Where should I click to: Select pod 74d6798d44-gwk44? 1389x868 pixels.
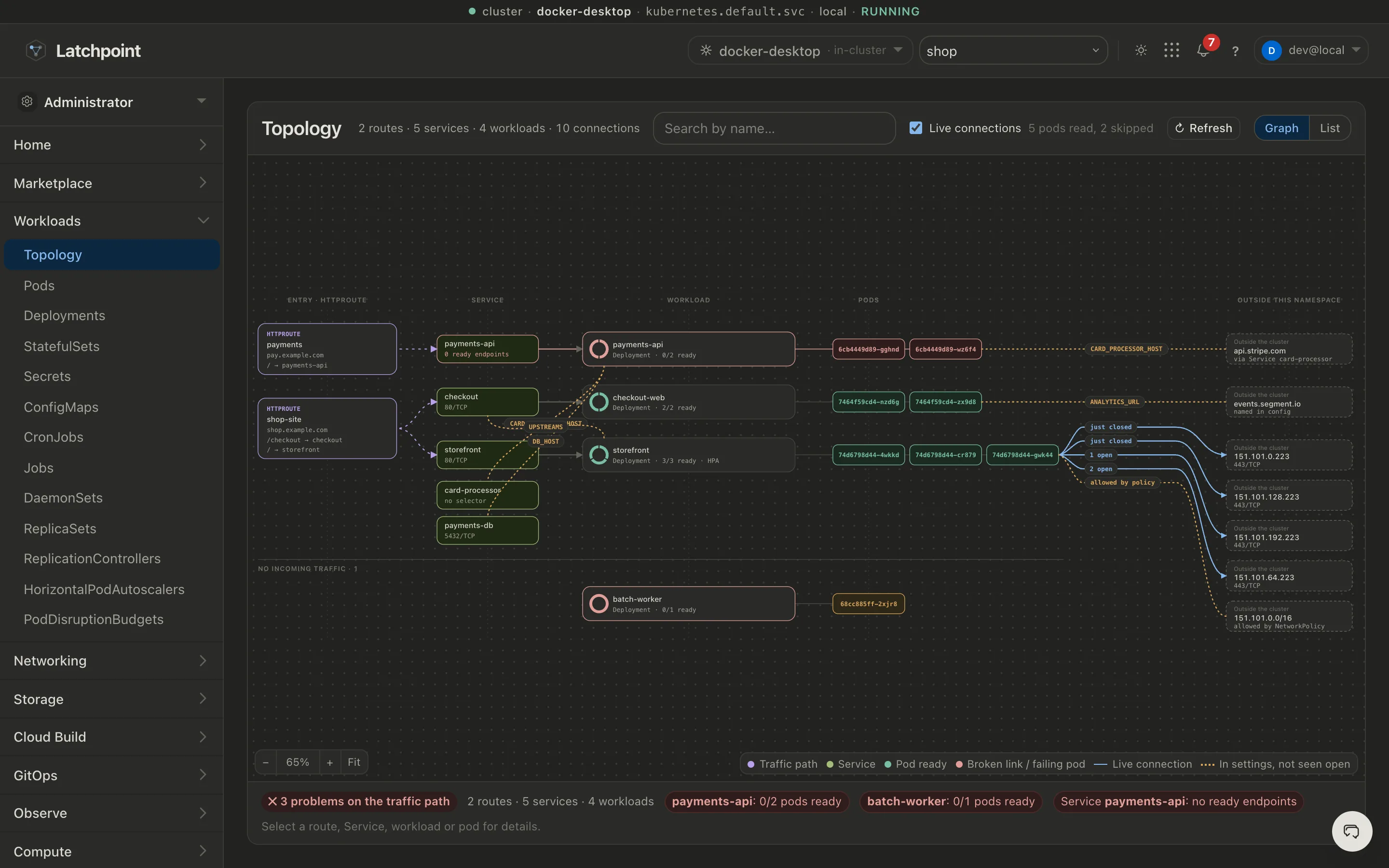coord(1022,455)
